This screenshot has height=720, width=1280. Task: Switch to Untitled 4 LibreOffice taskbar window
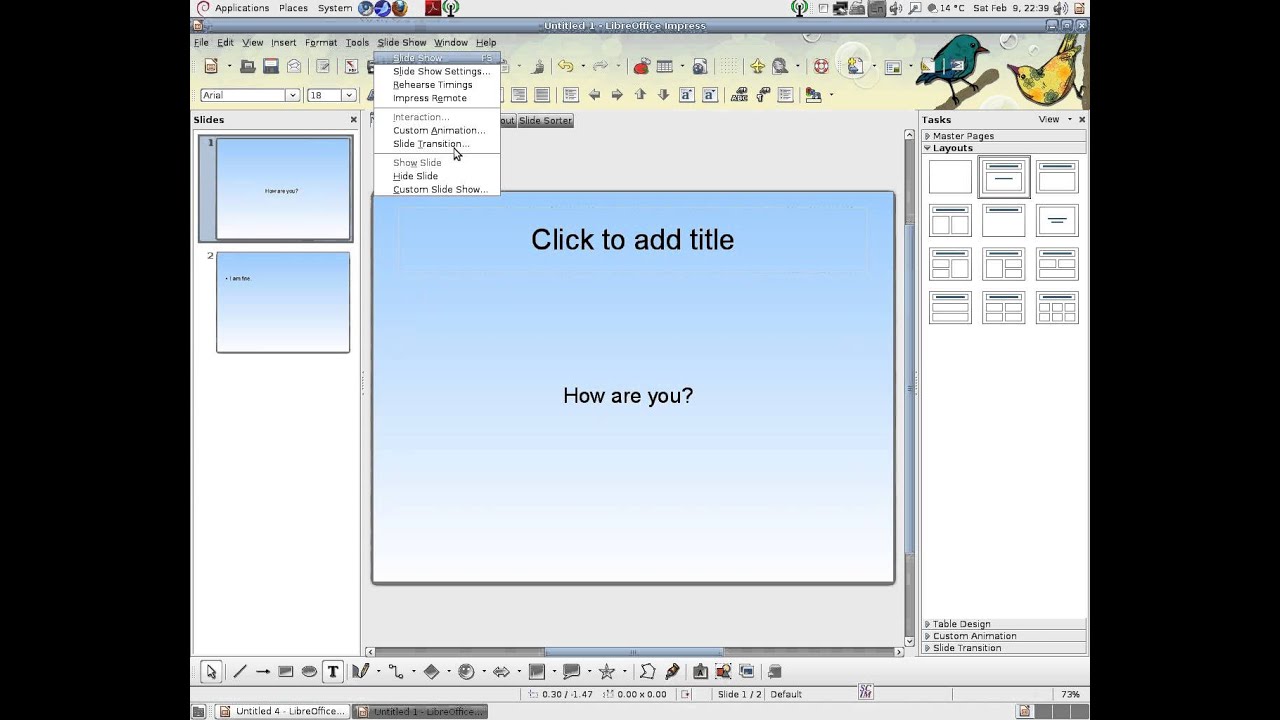point(283,711)
